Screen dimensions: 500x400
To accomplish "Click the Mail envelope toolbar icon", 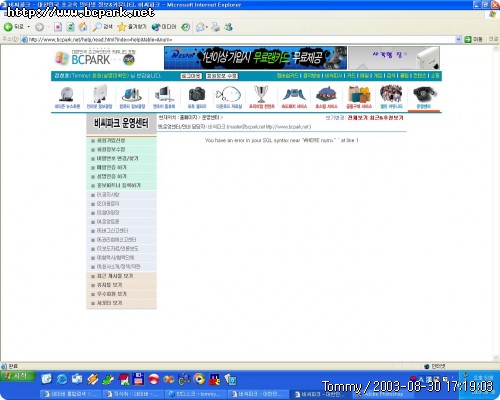I will 200,27.
